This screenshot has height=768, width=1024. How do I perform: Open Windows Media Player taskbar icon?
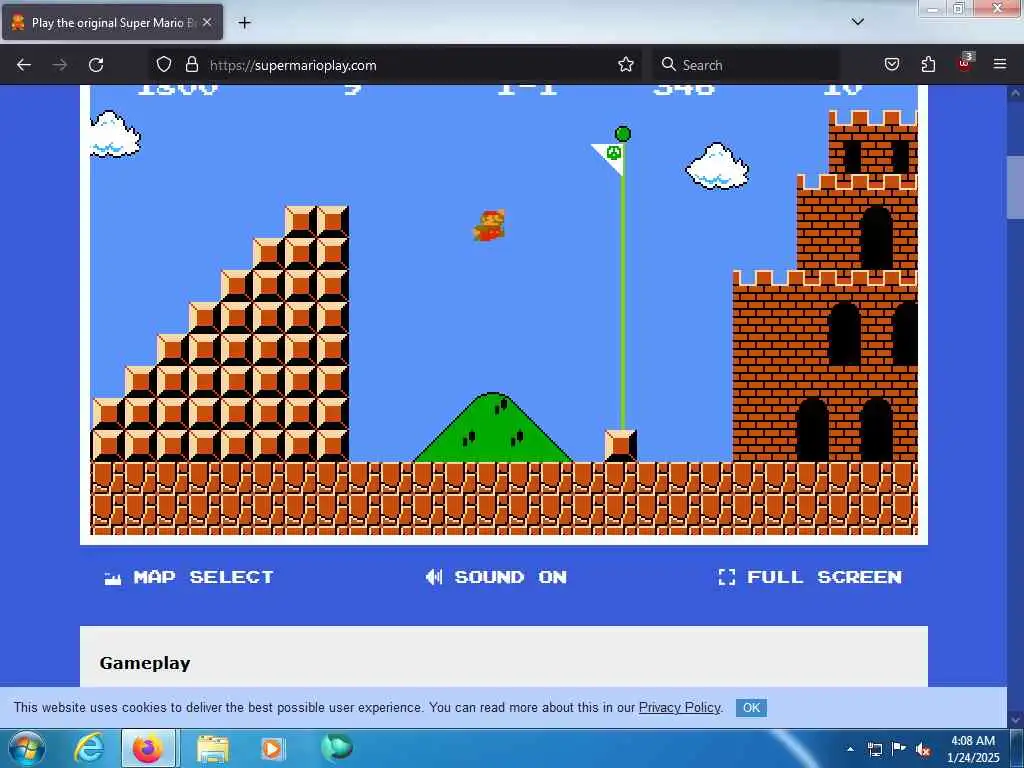click(272, 748)
